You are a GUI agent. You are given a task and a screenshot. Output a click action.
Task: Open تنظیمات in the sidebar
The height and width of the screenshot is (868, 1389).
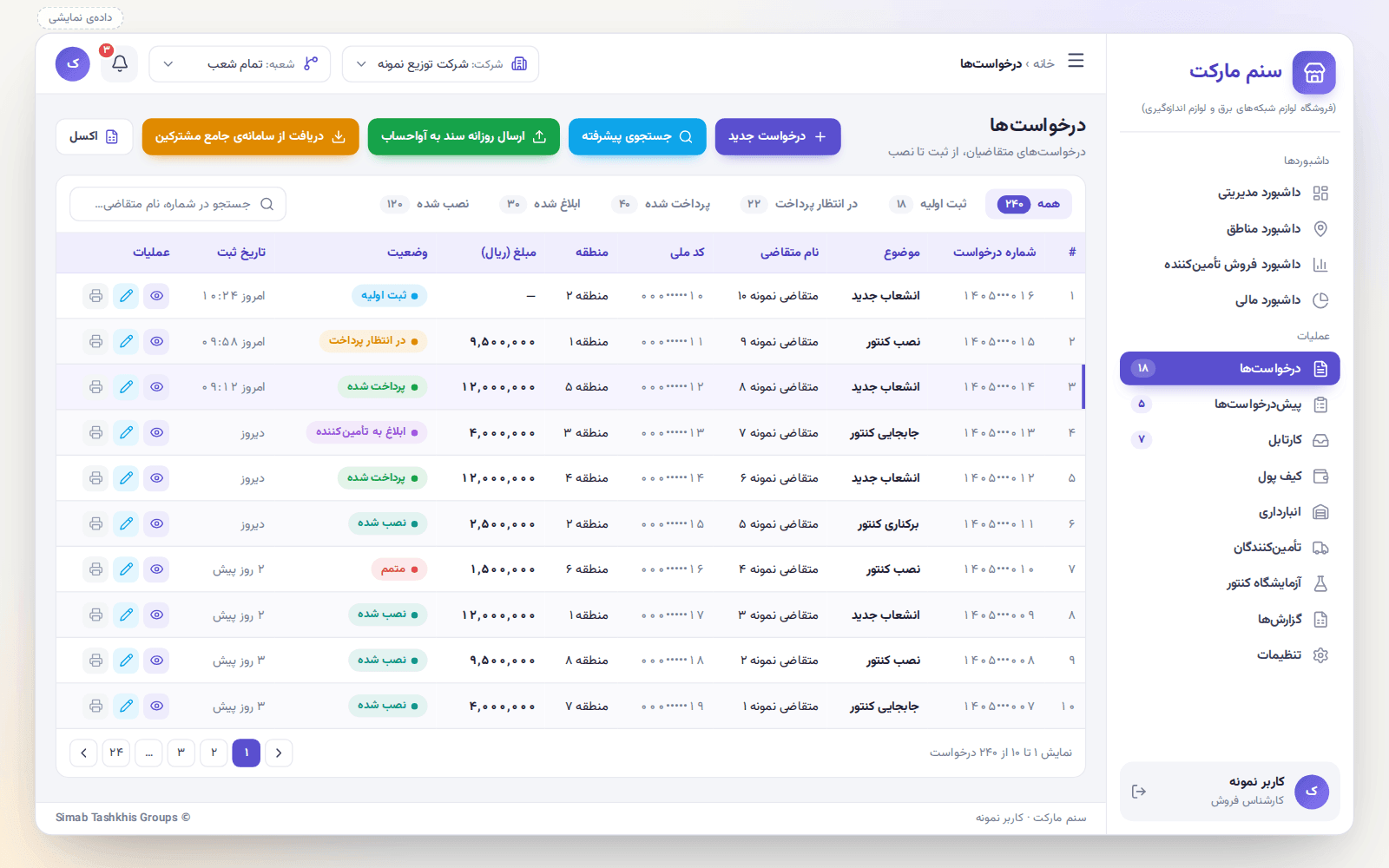[1229, 655]
